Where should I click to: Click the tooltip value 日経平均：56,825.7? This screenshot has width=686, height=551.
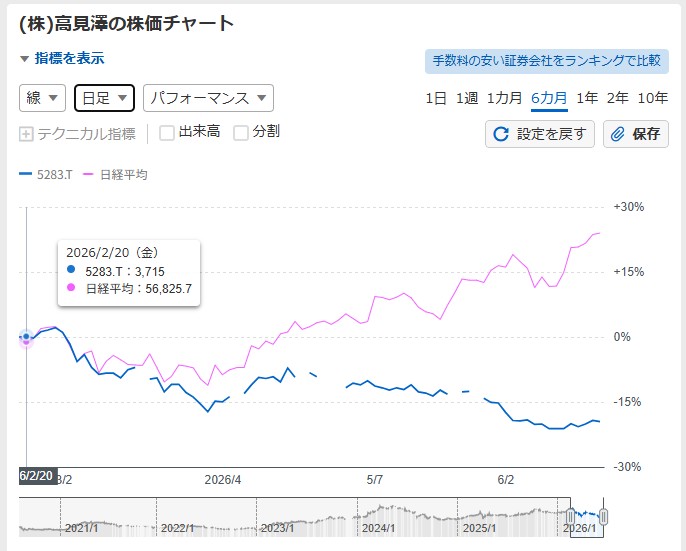pyautogui.click(x=139, y=289)
